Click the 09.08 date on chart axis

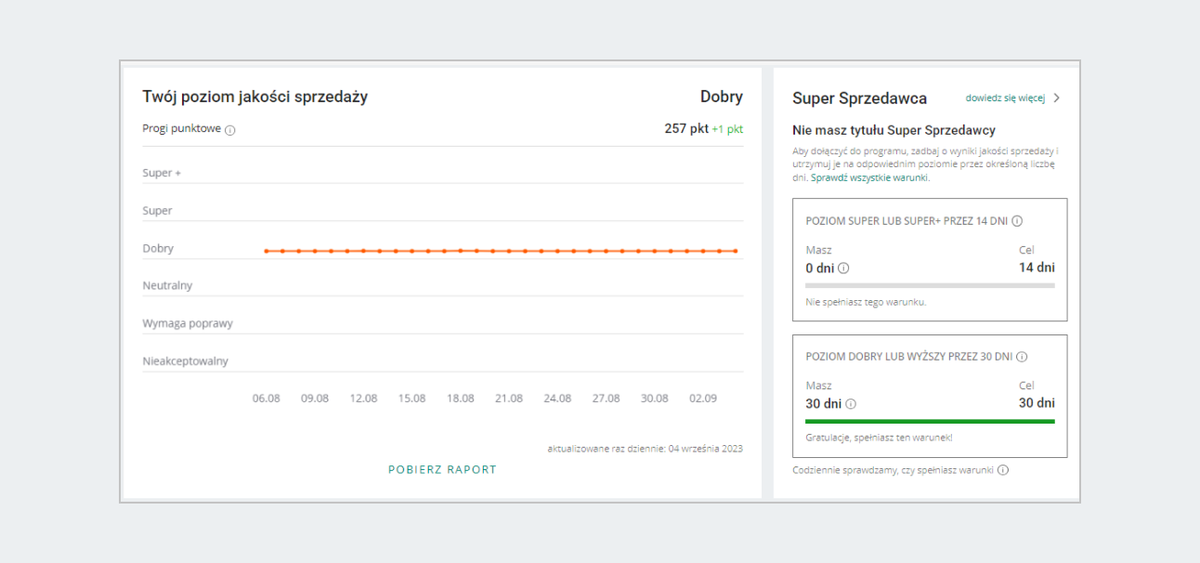coord(315,398)
